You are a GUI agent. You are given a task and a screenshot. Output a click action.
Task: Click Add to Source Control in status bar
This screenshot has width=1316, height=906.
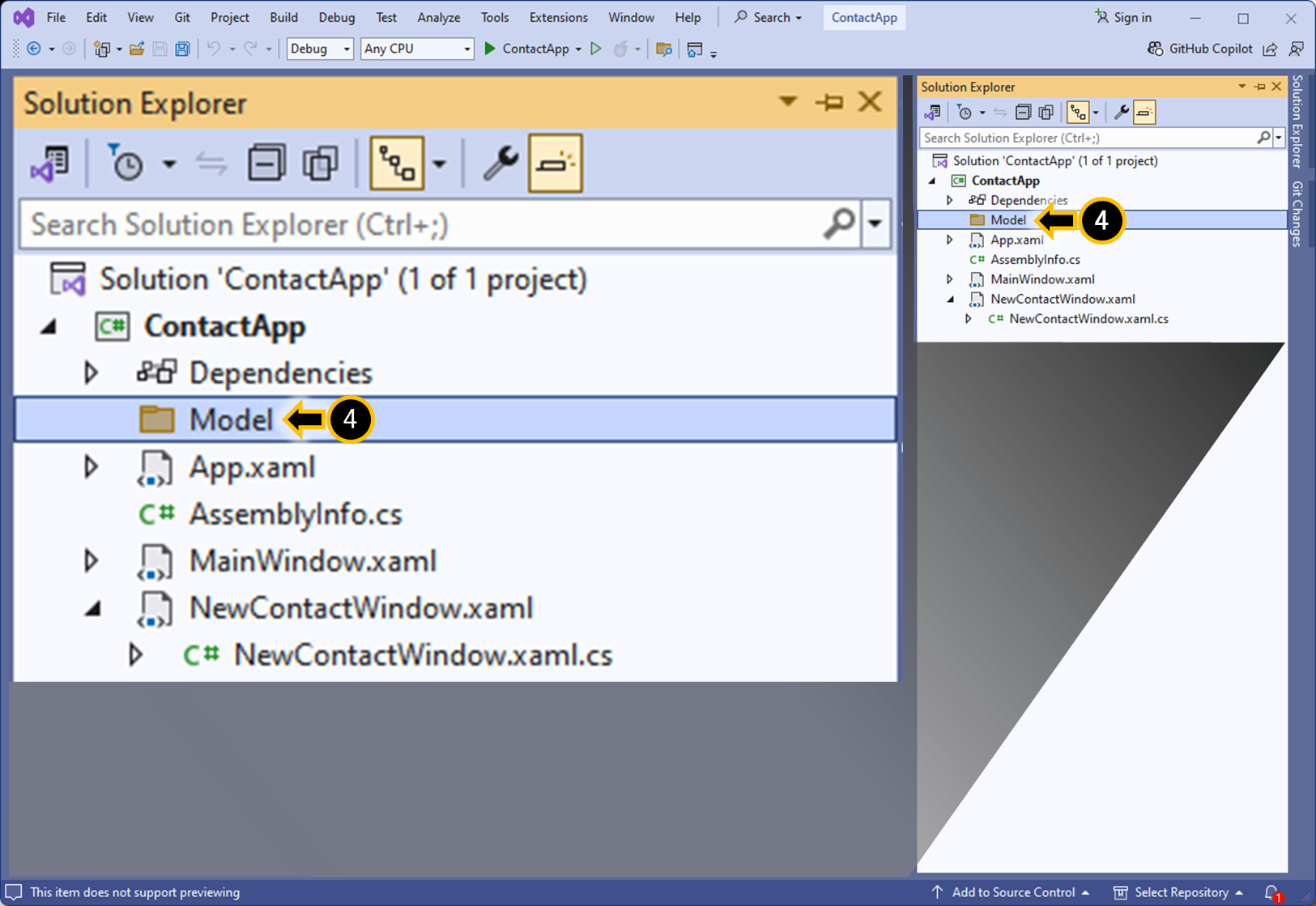[x=1010, y=892]
